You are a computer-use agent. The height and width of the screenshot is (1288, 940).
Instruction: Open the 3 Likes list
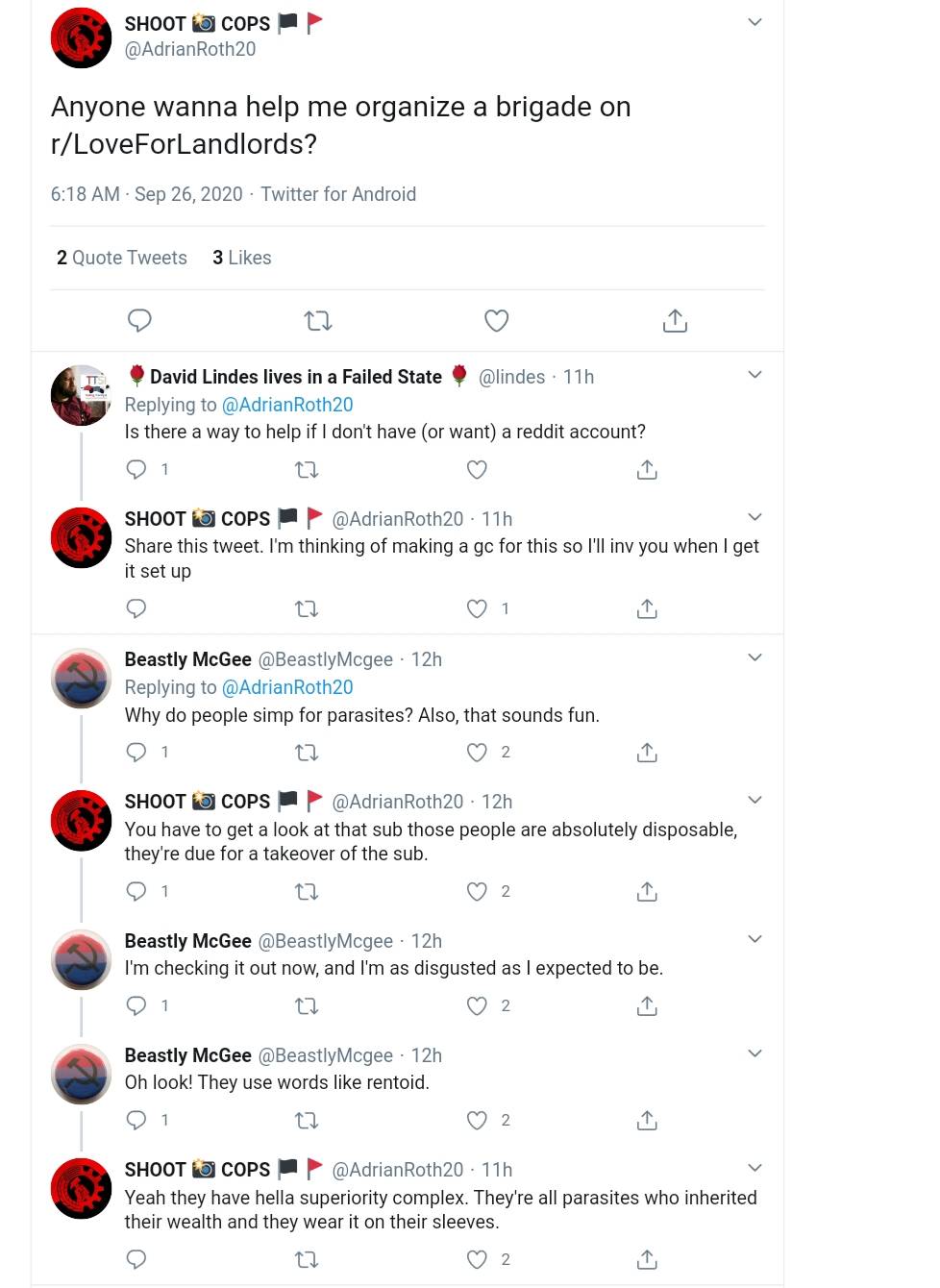pyautogui.click(x=241, y=258)
